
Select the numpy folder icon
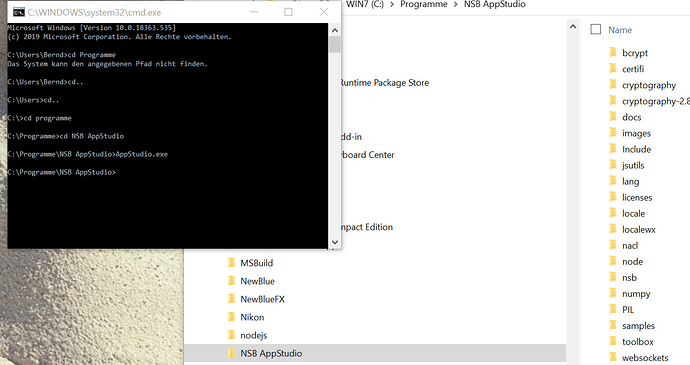pyautogui.click(x=613, y=293)
